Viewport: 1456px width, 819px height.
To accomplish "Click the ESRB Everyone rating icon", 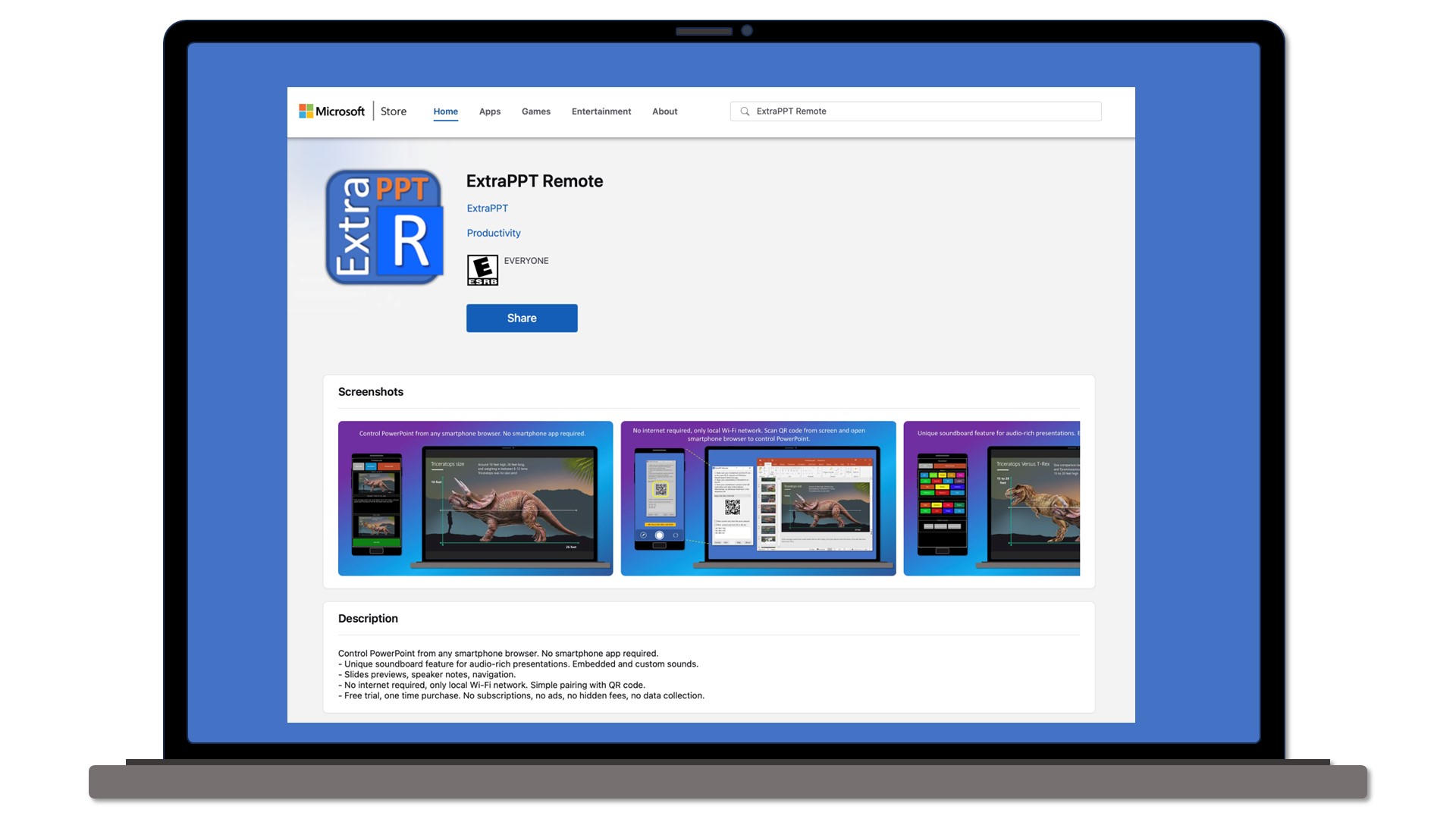I will point(482,270).
